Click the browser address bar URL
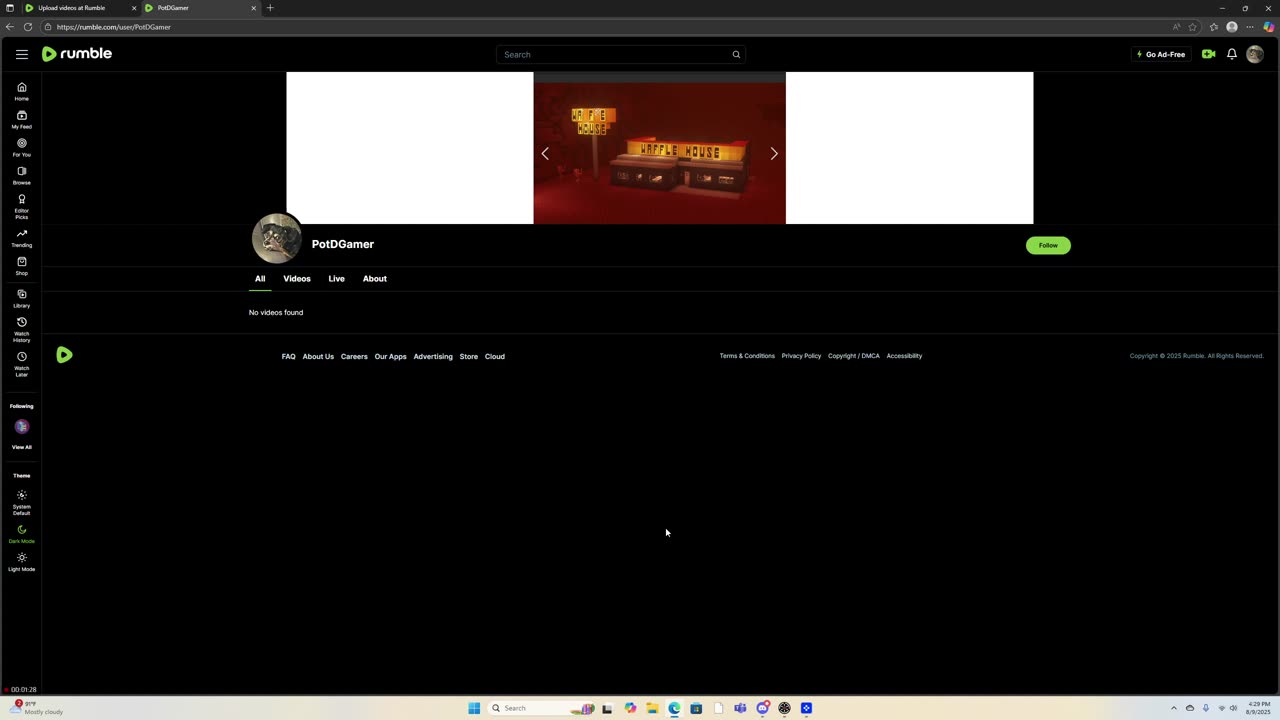 [x=114, y=27]
